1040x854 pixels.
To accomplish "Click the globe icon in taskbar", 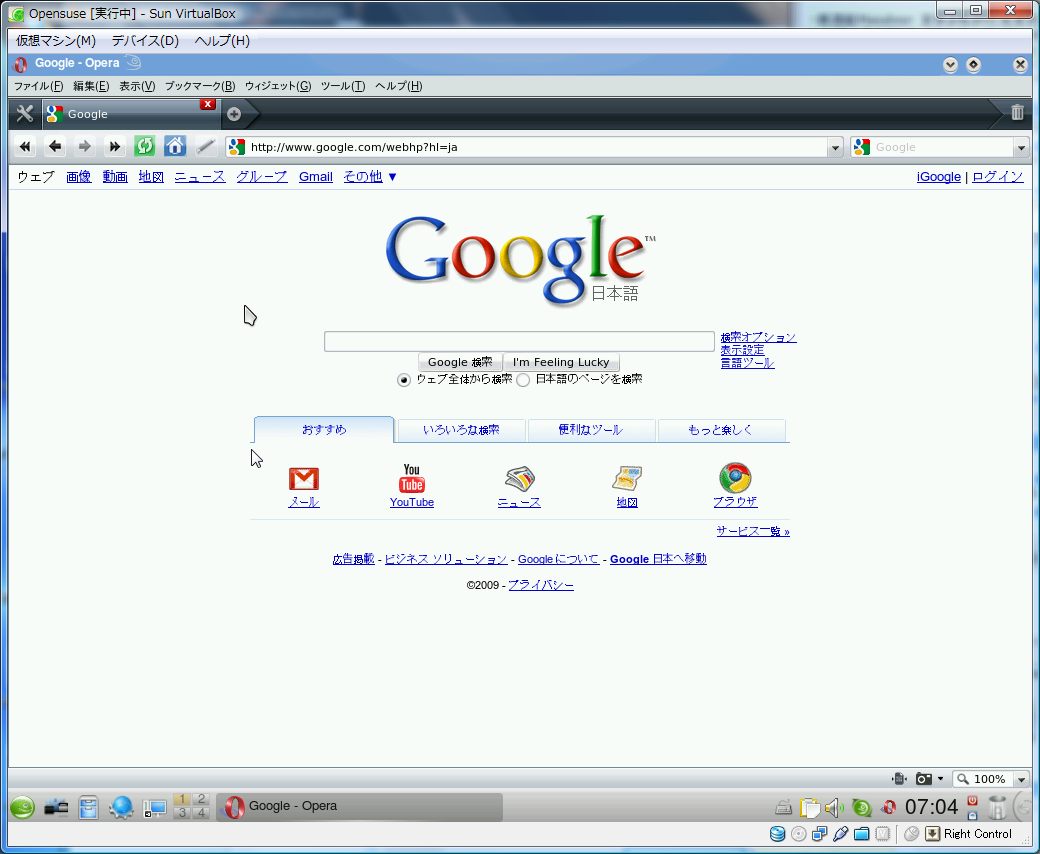I will click(121, 807).
